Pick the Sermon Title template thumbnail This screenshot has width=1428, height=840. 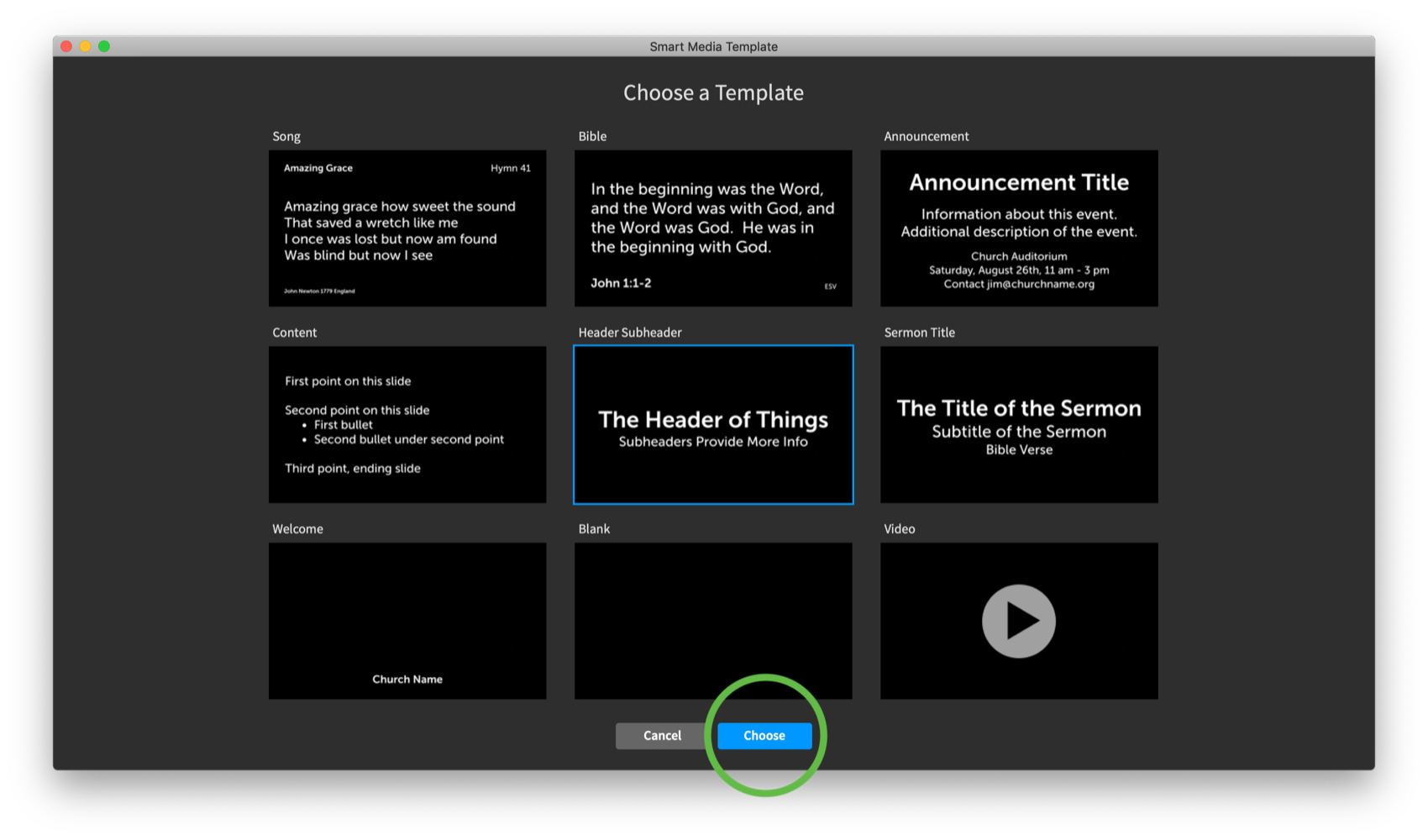pos(1019,425)
